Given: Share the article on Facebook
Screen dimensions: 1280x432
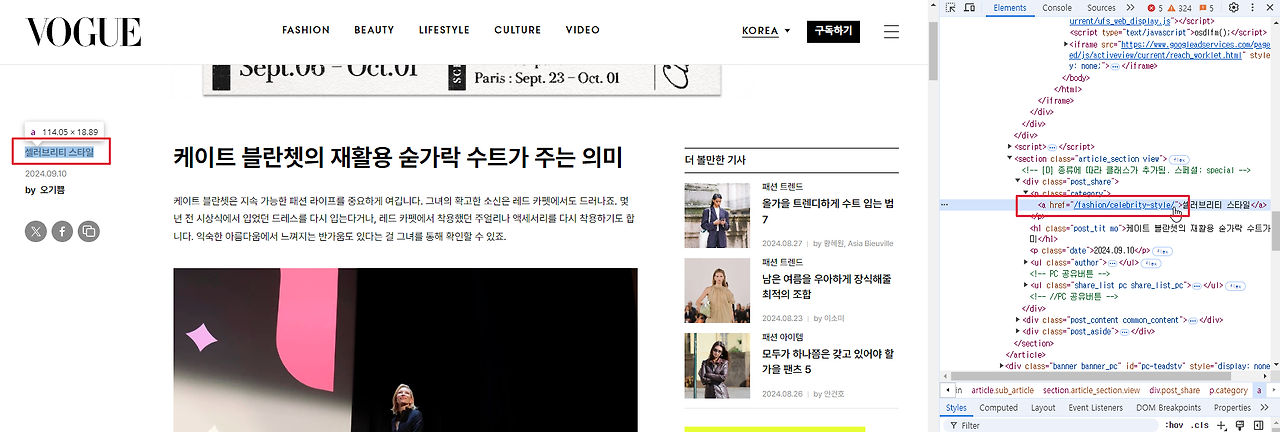Looking at the screenshot, I should tap(62, 231).
